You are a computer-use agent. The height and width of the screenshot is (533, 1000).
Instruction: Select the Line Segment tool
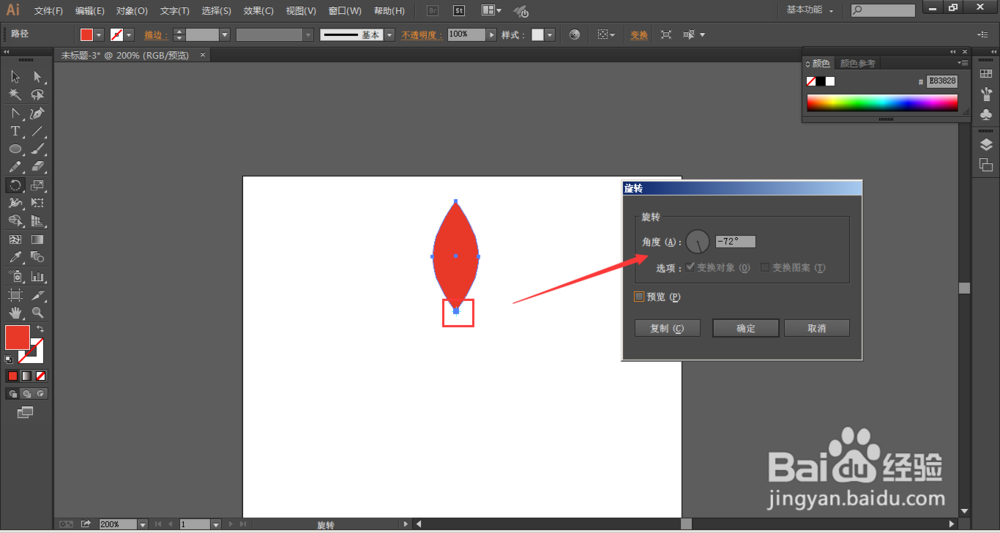38,131
